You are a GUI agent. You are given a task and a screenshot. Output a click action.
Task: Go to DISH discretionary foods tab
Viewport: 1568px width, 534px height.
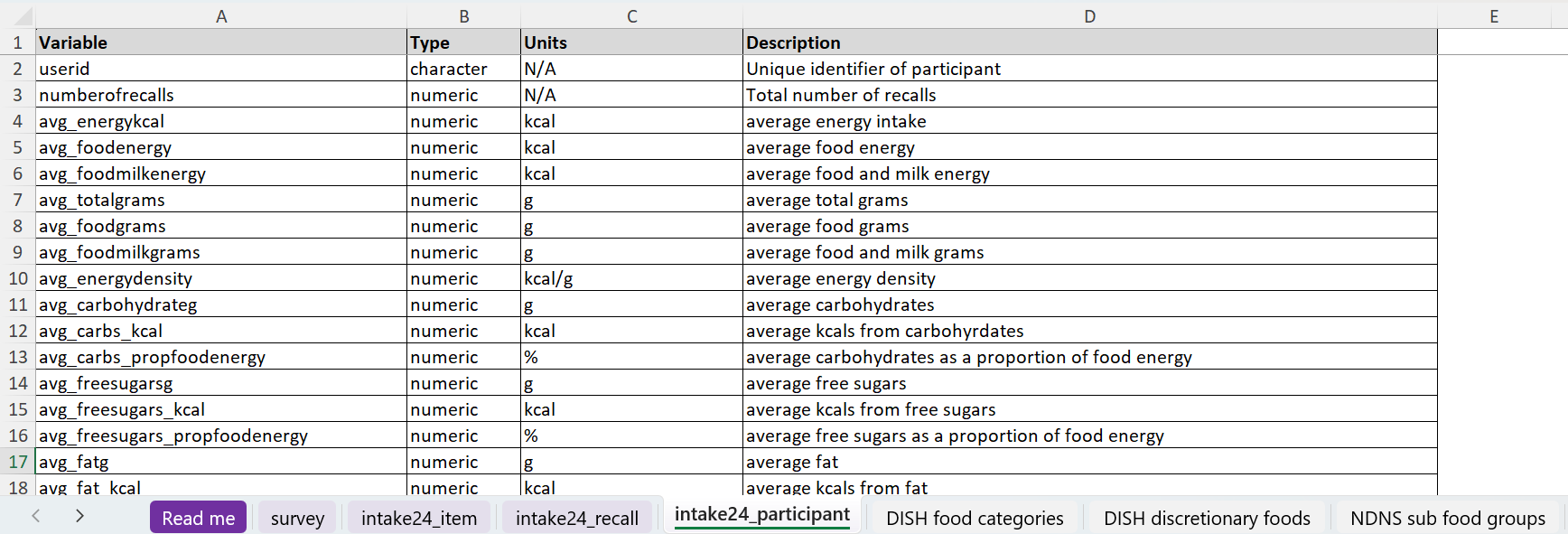1206,518
